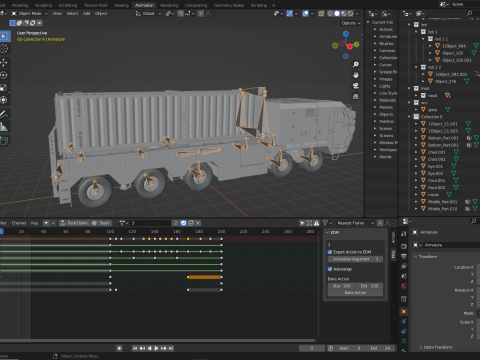This screenshot has height=360, width=480.
Task: Switch to wireframe viewport shading
Action: (x=330, y=14)
